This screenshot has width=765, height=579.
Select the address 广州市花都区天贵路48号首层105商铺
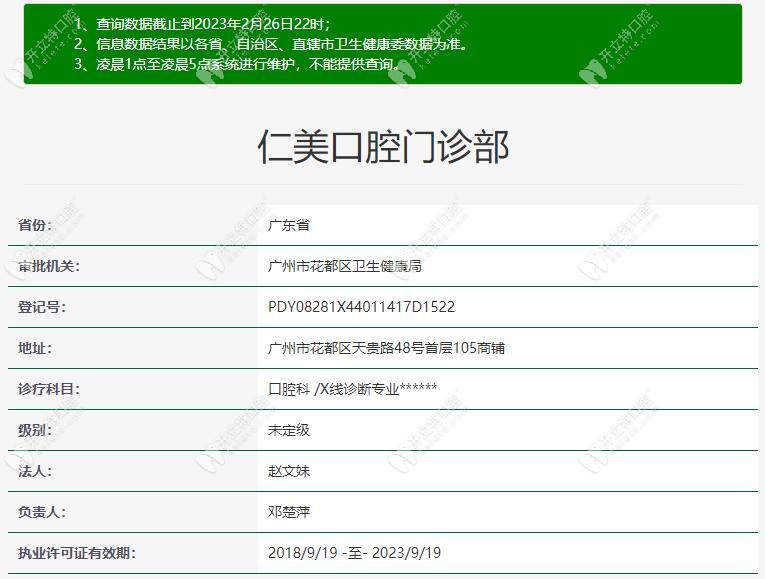[x=386, y=348]
